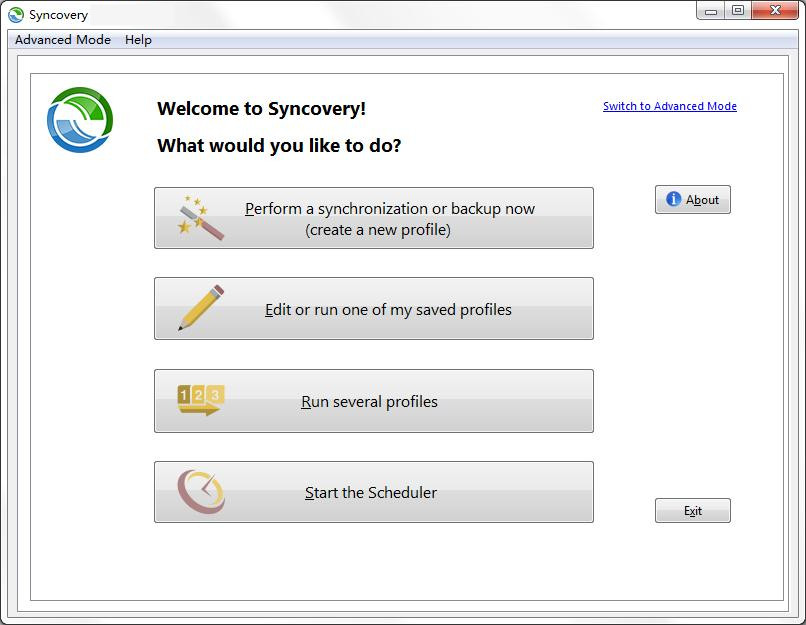Exit the Syncovery application
Screen dimensions: 806x625
[x=692, y=510]
